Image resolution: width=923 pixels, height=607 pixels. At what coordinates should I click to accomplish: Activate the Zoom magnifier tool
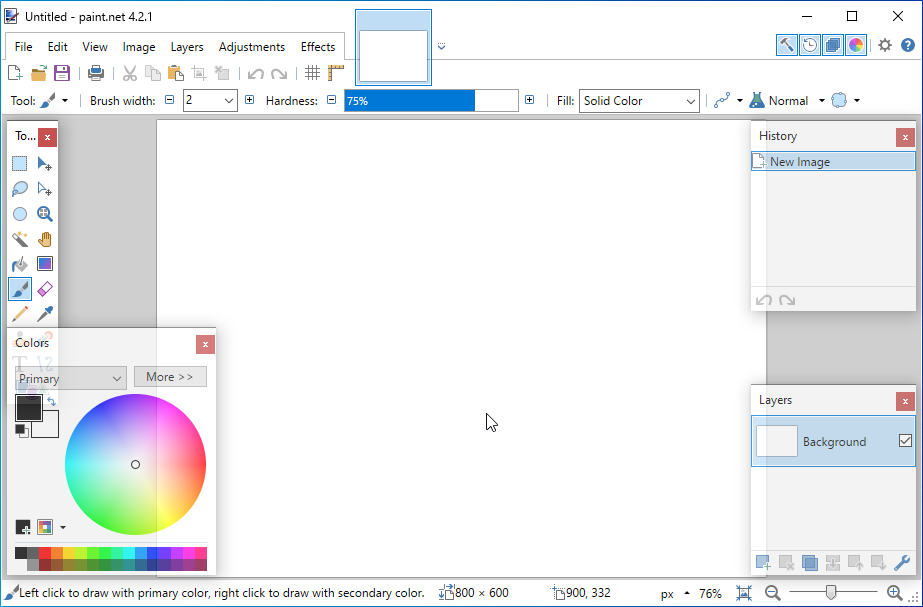tap(45, 213)
